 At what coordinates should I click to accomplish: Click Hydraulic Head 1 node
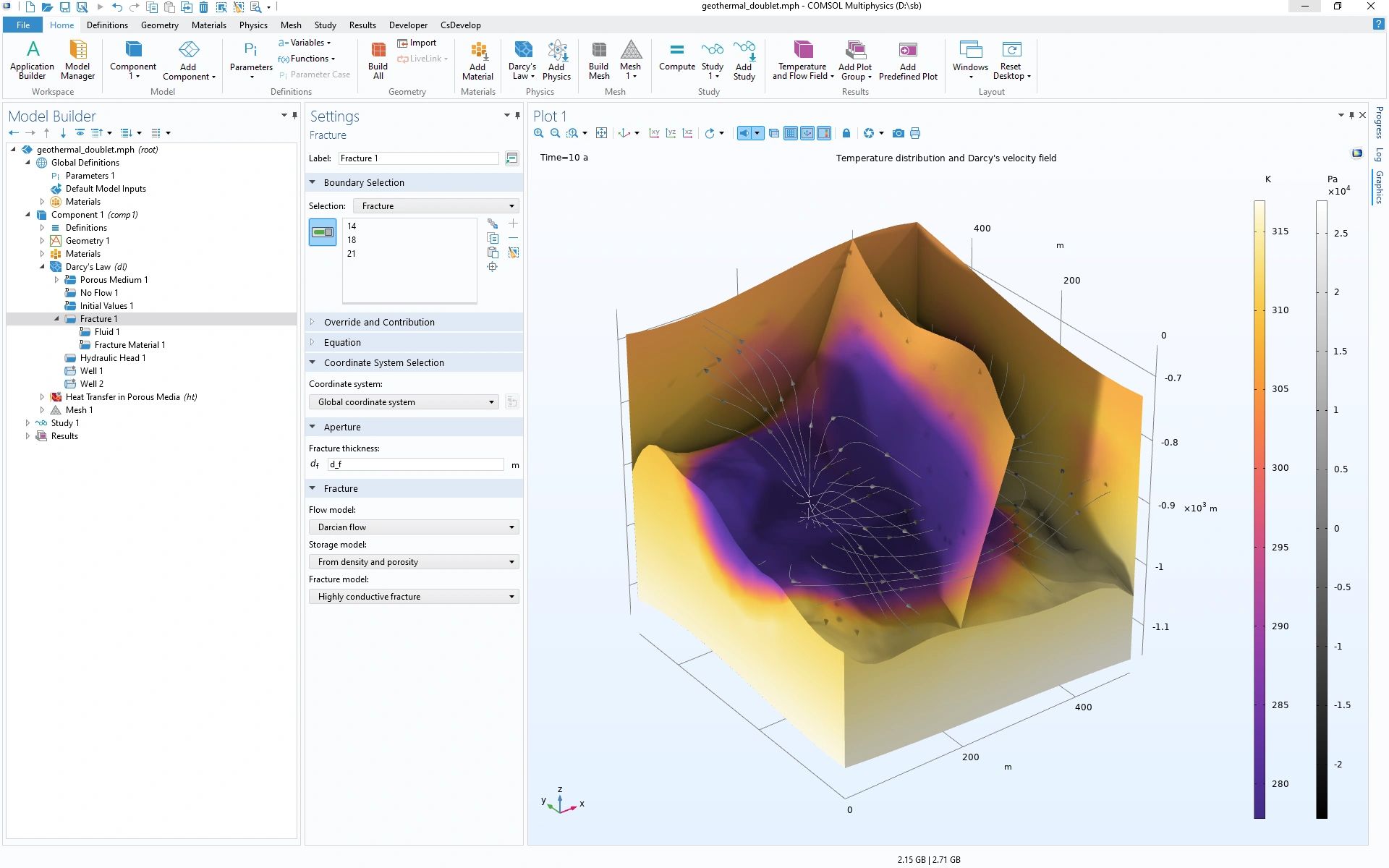(112, 358)
